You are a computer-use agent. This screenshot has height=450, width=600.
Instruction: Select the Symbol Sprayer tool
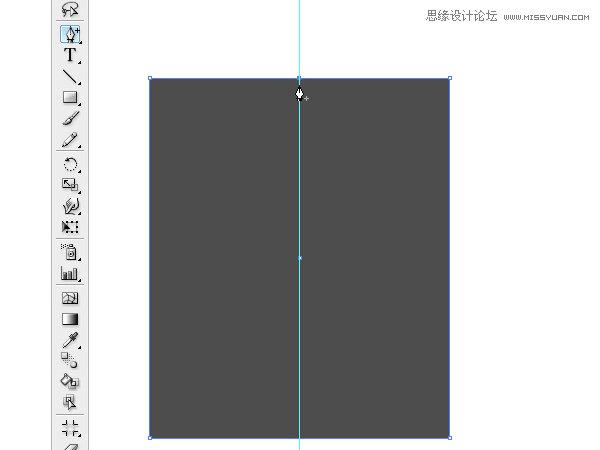pyautogui.click(x=70, y=252)
